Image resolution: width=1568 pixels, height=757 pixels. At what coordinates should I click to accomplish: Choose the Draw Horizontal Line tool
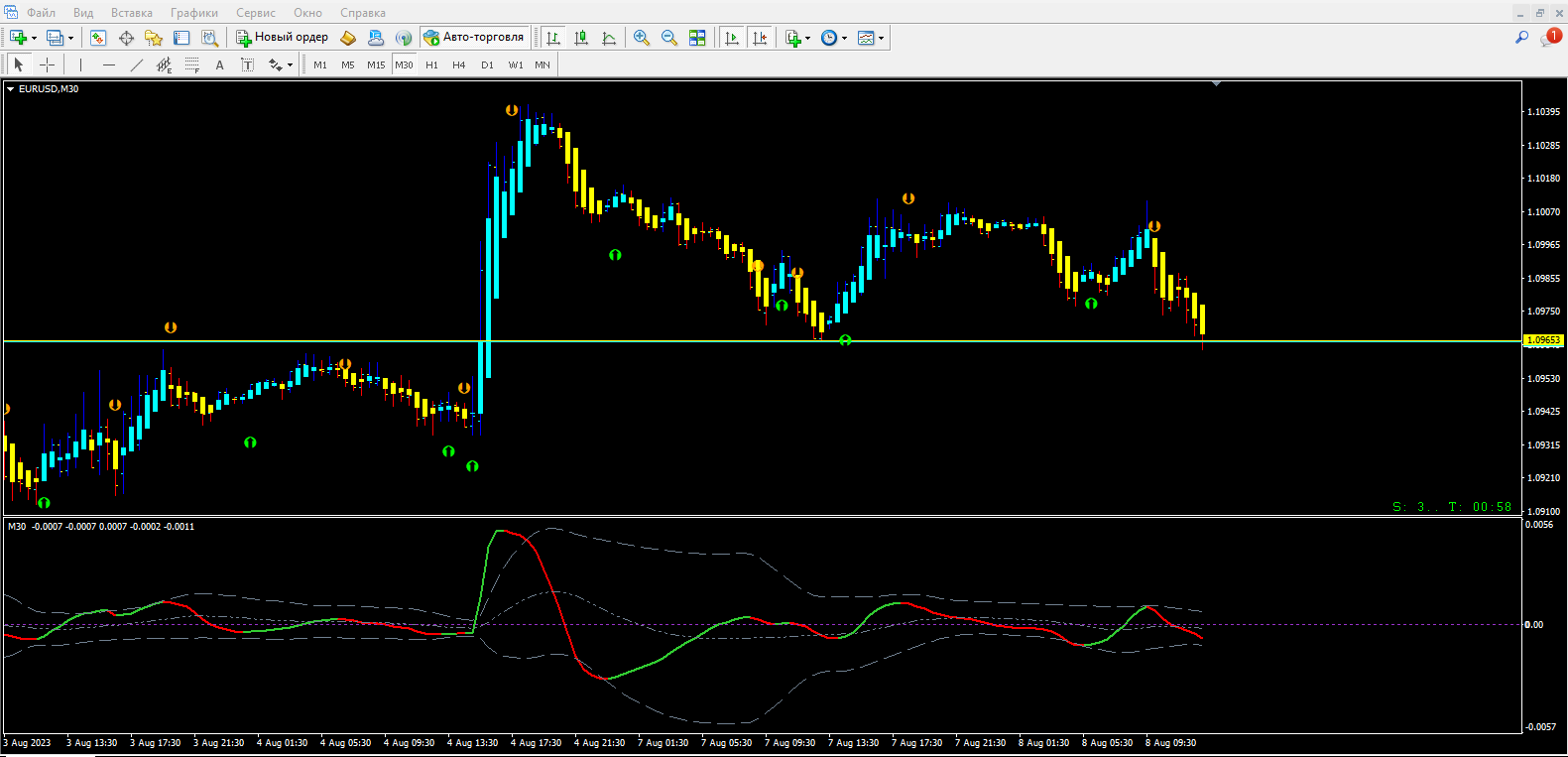tap(109, 64)
